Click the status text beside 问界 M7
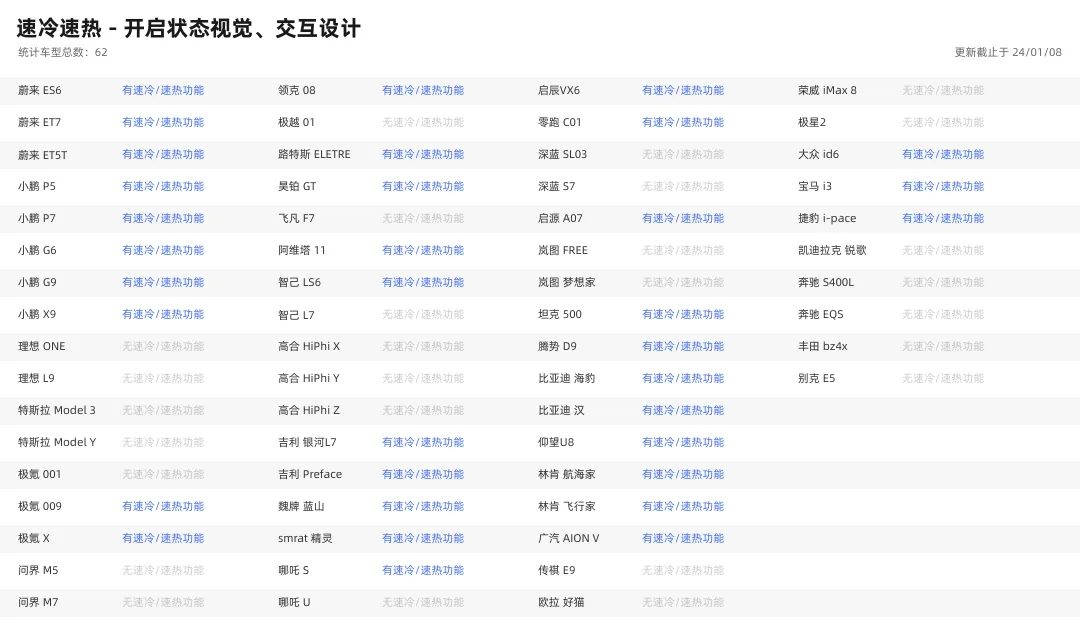The width and height of the screenshot is (1080, 643). 163,602
